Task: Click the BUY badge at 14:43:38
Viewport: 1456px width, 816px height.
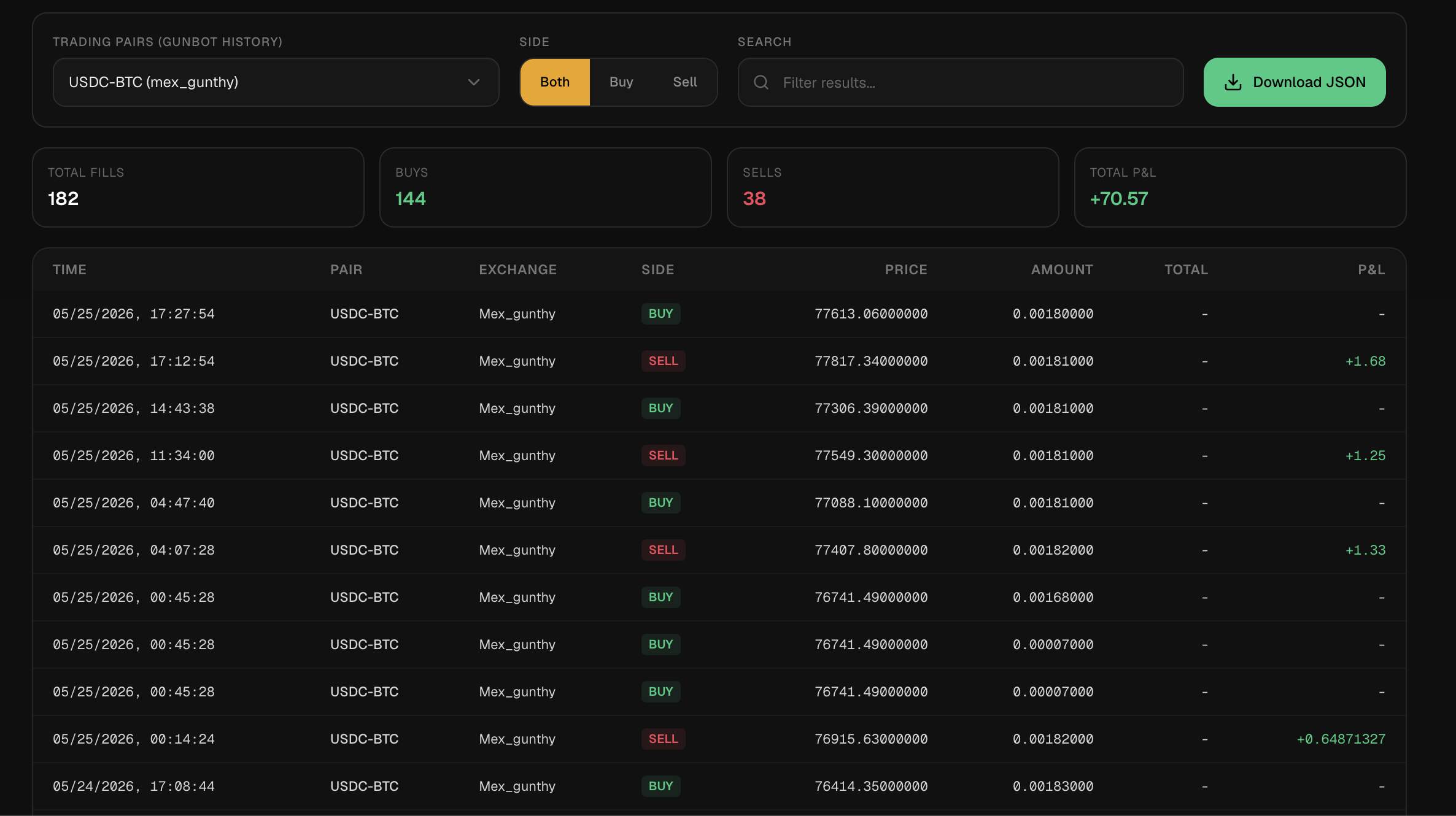Action: point(661,409)
